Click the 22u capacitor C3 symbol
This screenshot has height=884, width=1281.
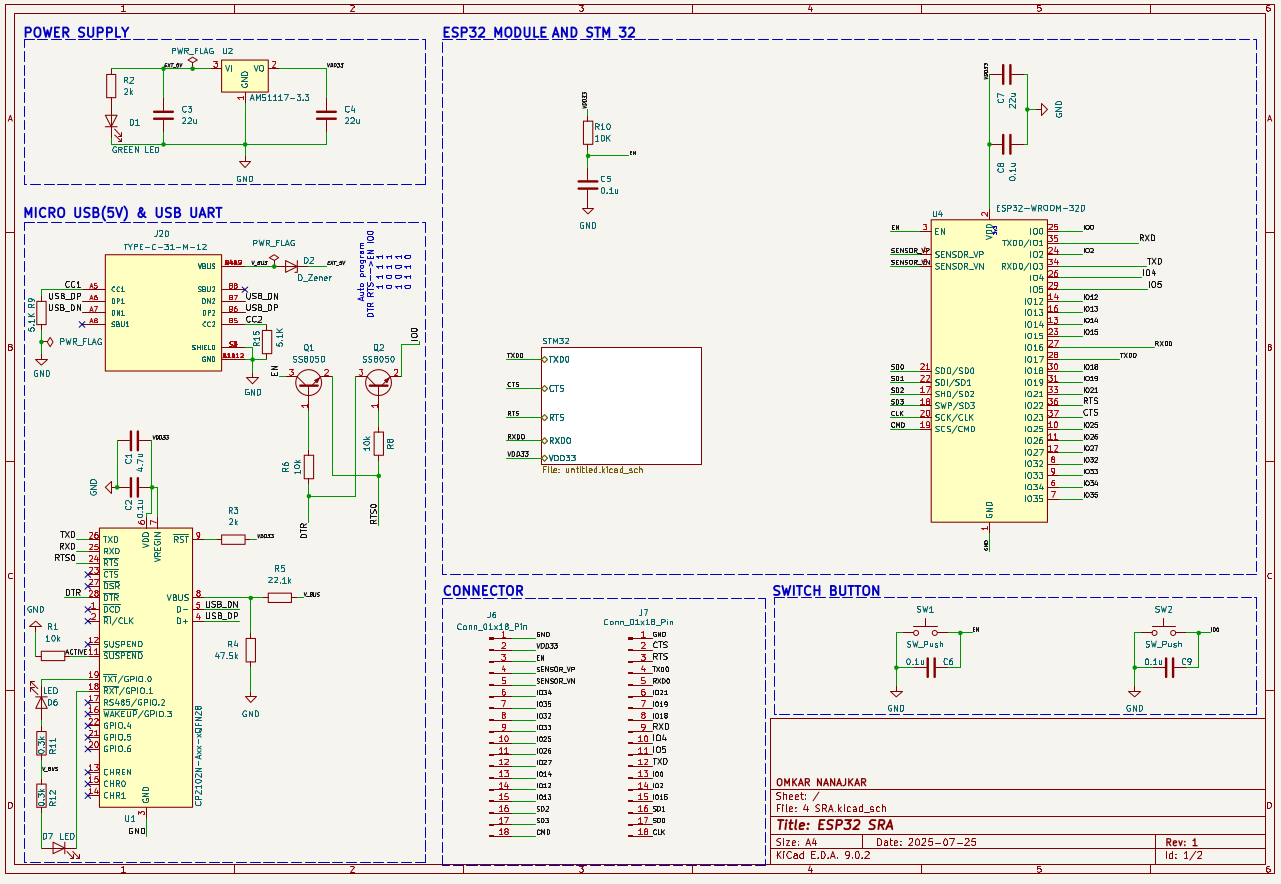162,114
